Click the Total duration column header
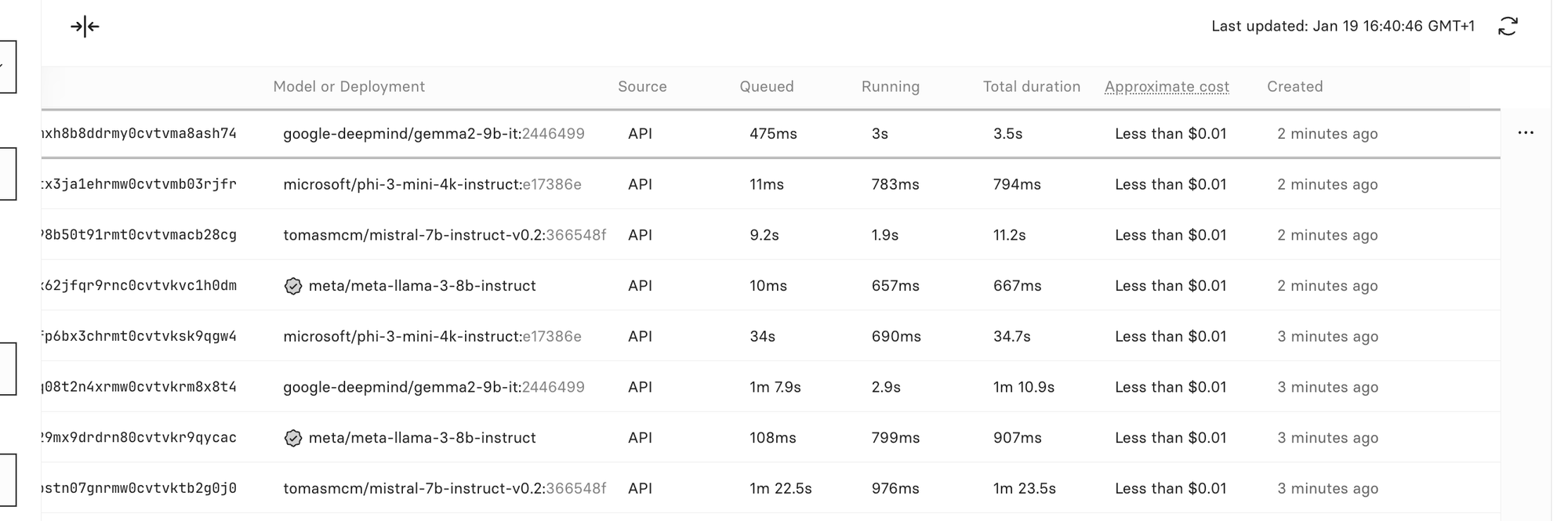 [x=1031, y=86]
